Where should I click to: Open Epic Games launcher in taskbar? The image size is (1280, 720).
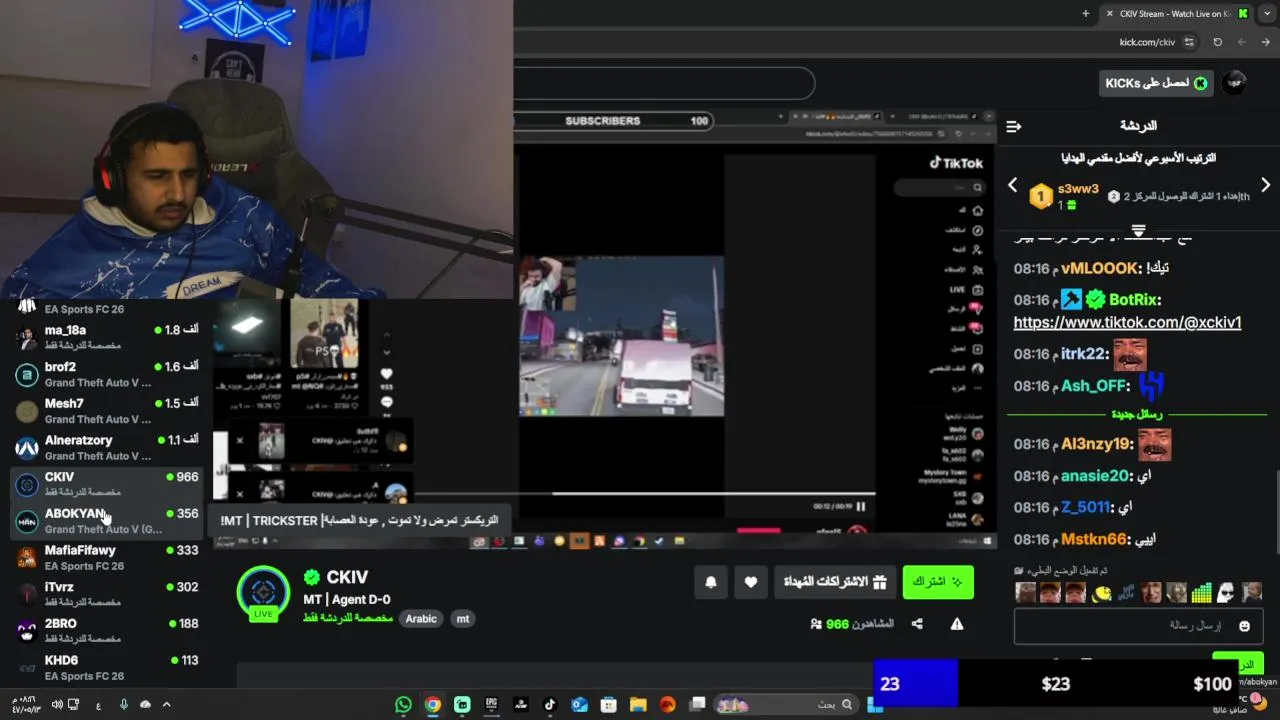tap(491, 705)
